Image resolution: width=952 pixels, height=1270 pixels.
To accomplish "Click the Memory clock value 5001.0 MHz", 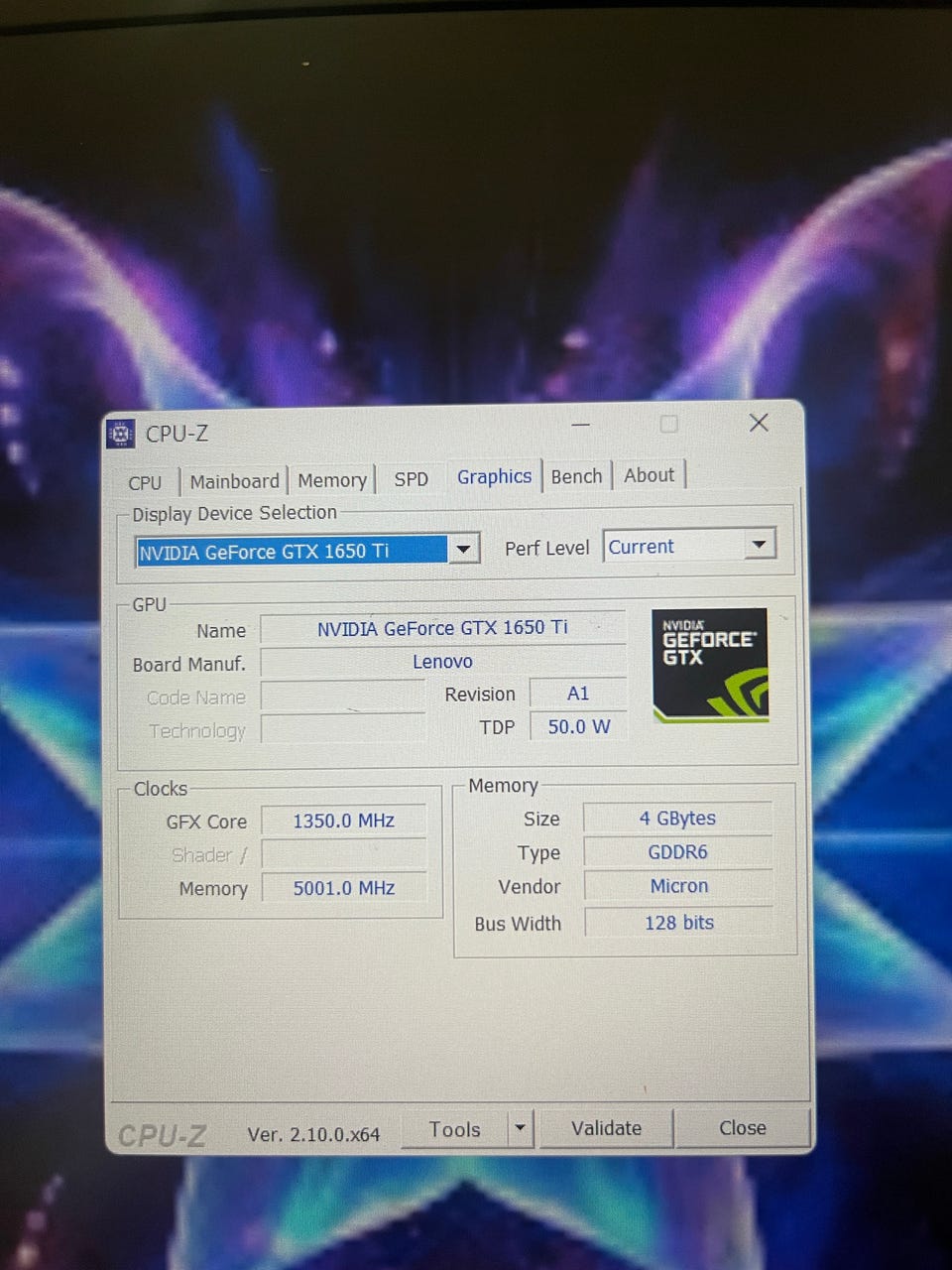I will [343, 888].
